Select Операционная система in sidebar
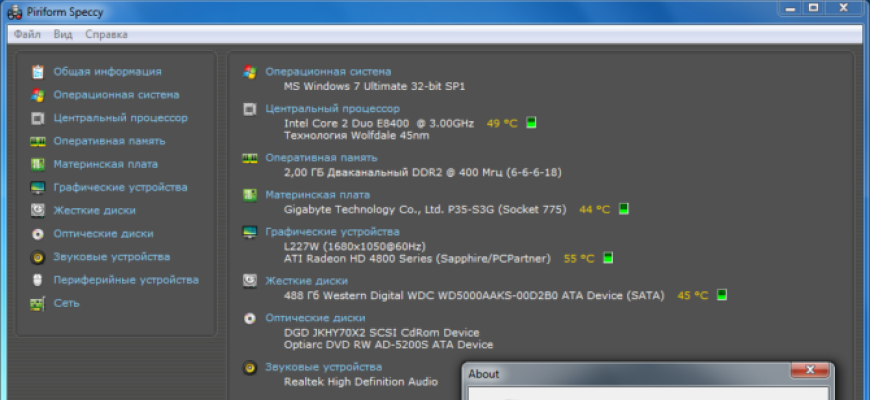 (116, 95)
